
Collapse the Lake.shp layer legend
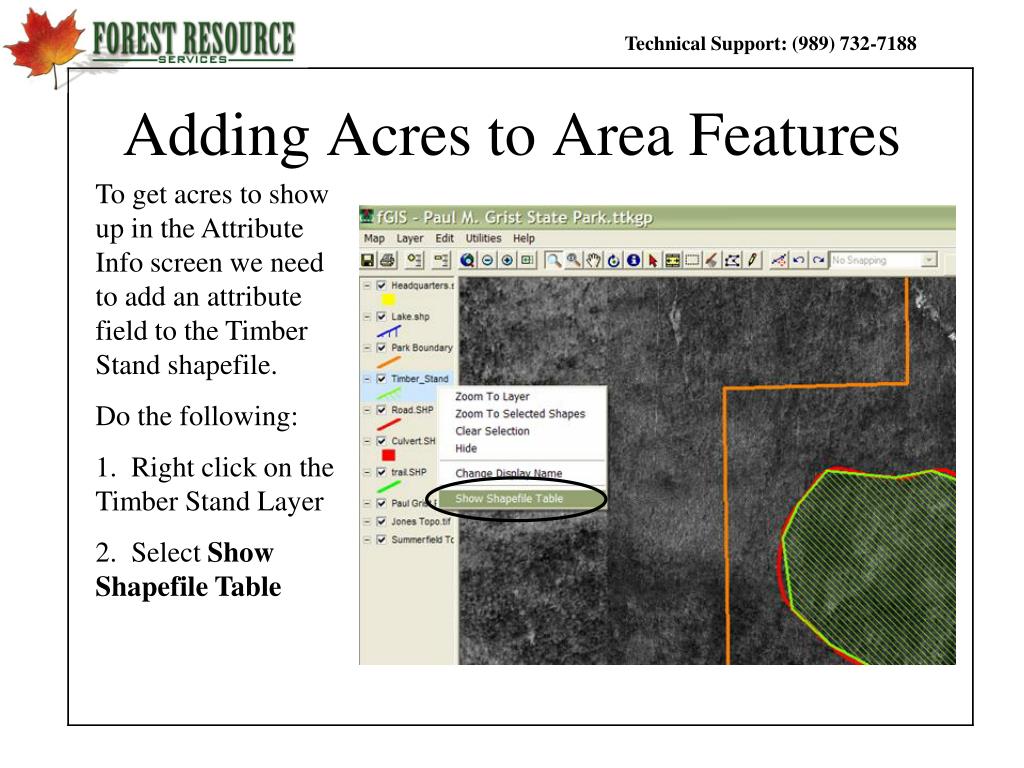pyautogui.click(x=367, y=317)
